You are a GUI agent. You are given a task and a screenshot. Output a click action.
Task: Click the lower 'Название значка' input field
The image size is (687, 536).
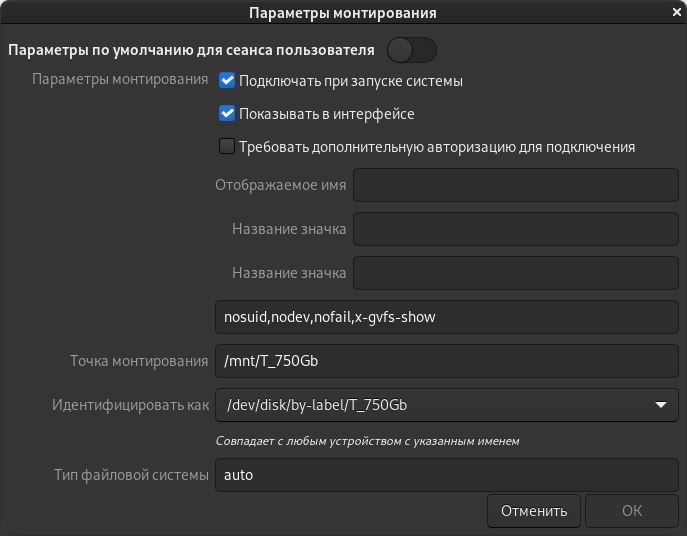tap(517, 273)
